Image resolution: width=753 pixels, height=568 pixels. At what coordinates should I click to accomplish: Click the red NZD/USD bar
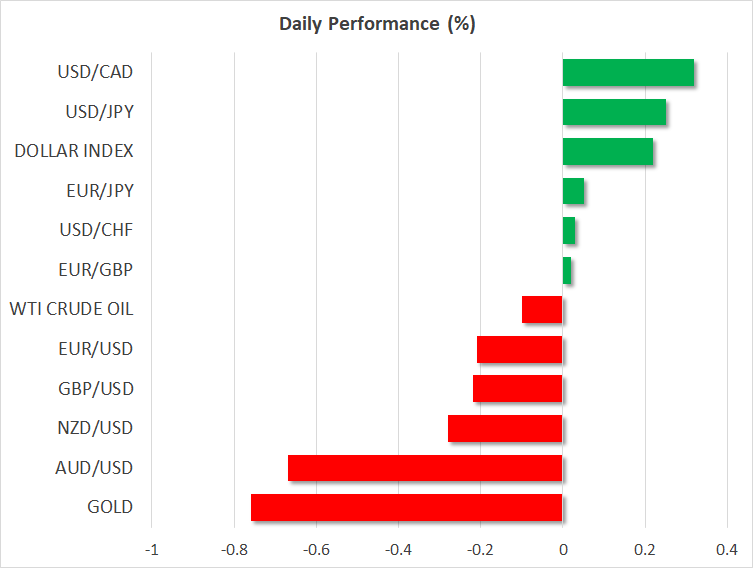point(505,428)
